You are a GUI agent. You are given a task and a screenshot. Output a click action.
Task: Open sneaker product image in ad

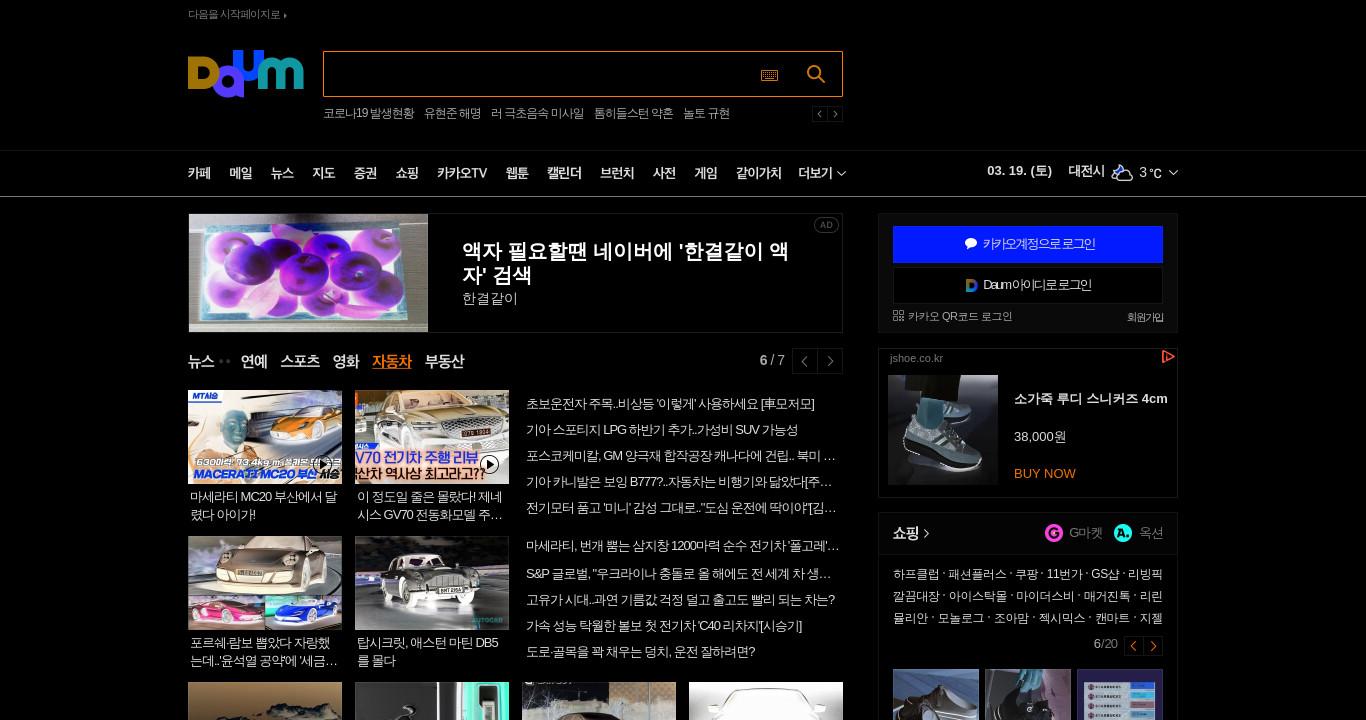click(x=943, y=430)
